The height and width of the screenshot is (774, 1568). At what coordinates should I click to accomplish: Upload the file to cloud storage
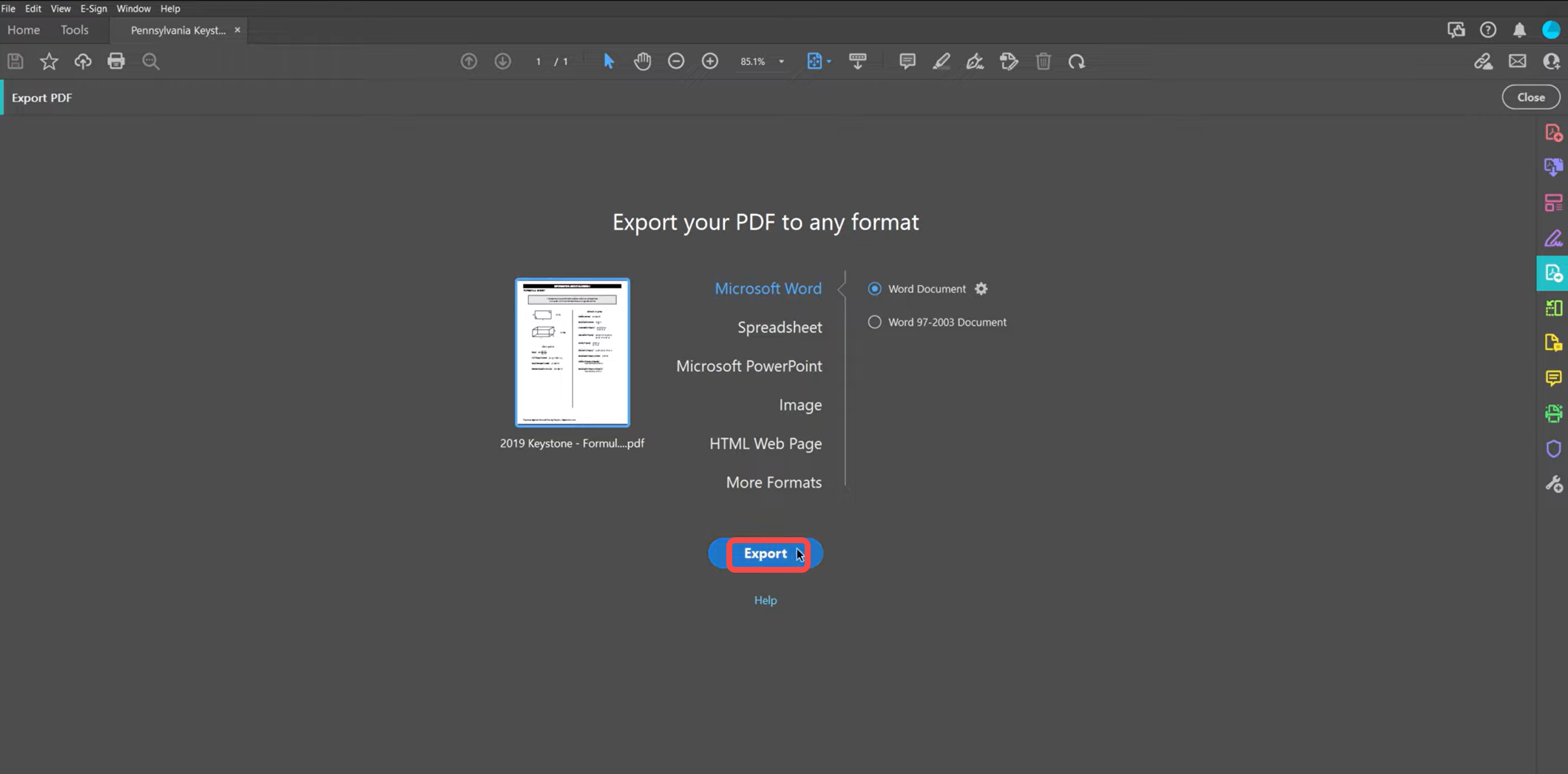click(83, 61)
